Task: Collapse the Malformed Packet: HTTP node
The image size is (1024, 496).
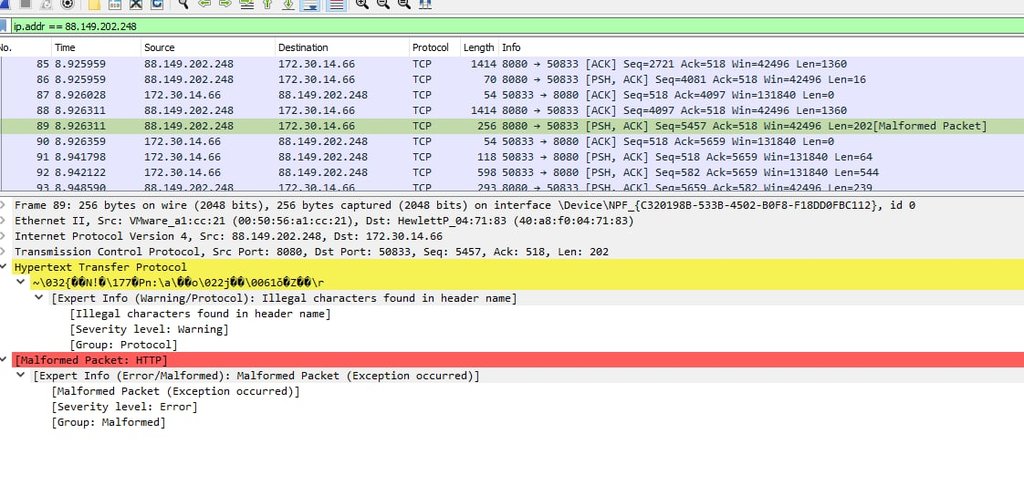Action: coord(3,360)
